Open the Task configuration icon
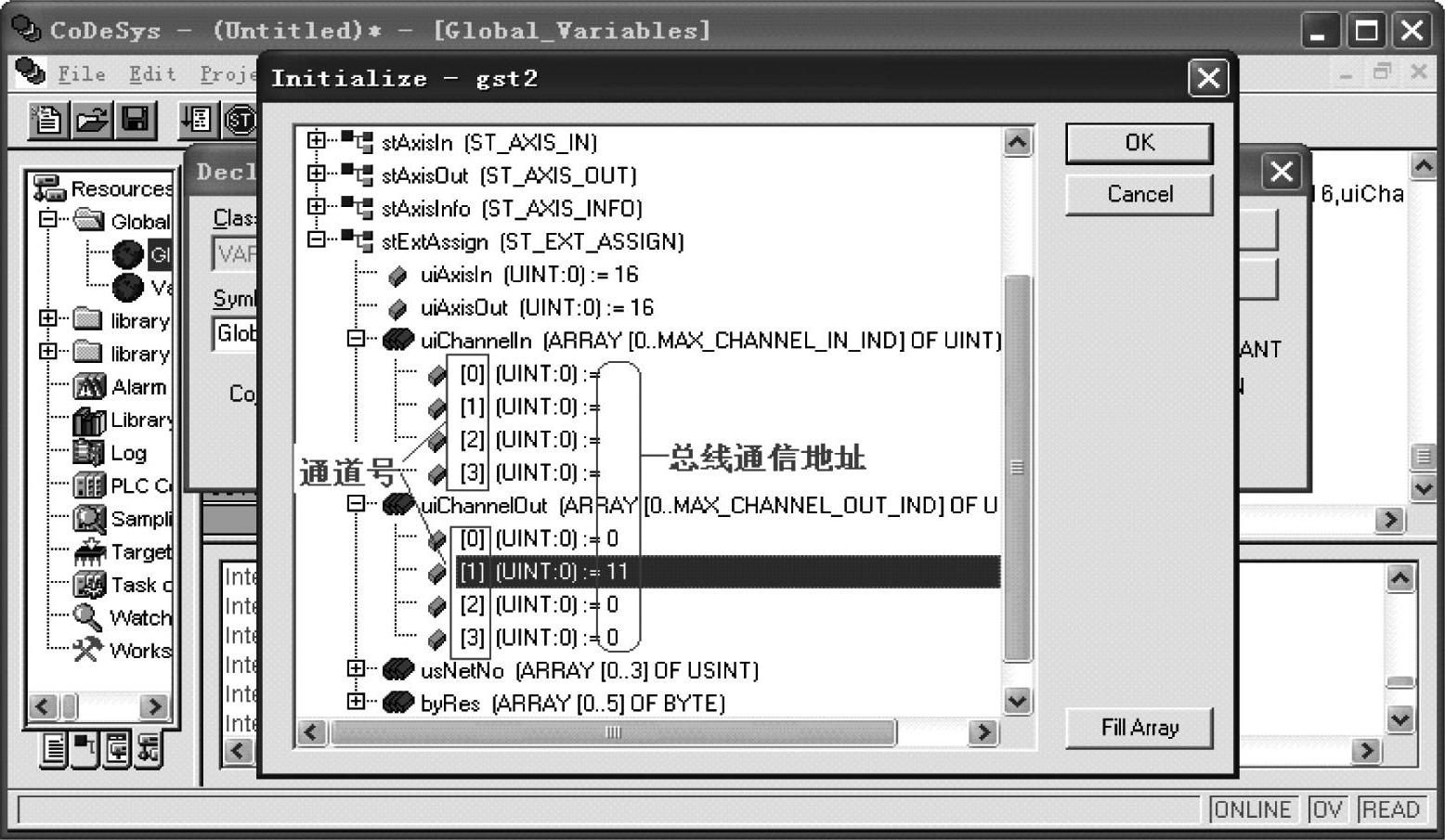Image resolution: width=1445 pixels, height=840 pixels. [89, 585]
